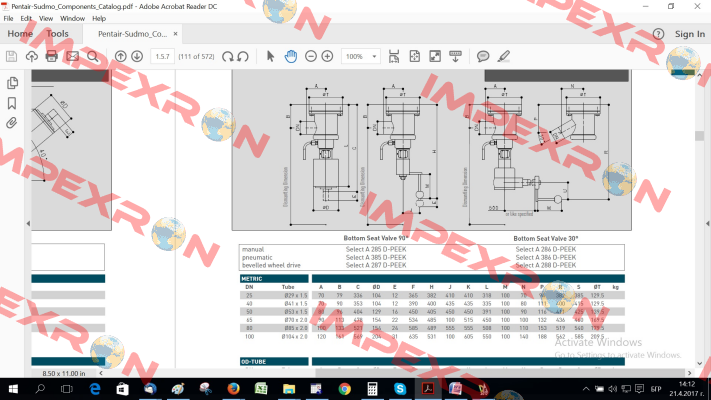This screenshot has width=711, height=400.
Task: Activate the Hand pan tool
Action: (x=291, y=56)
